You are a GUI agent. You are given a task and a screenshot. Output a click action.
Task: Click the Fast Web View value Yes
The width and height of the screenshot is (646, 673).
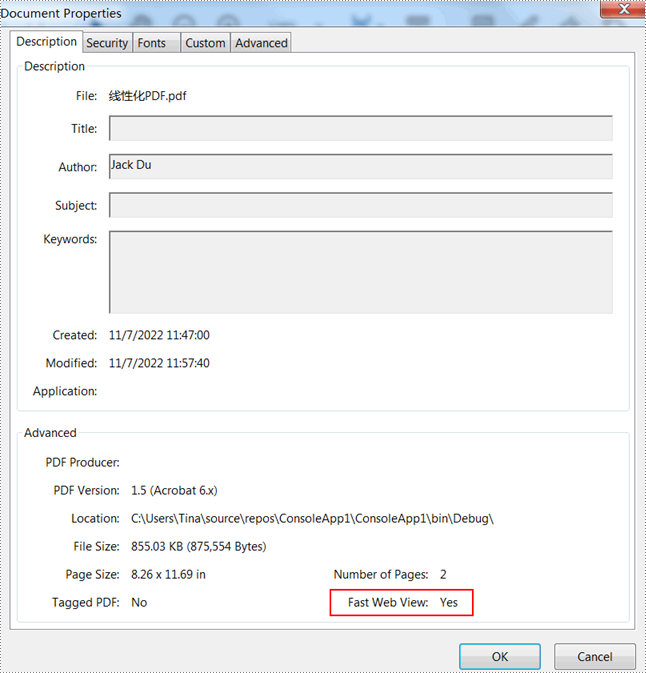coord(449,602)
